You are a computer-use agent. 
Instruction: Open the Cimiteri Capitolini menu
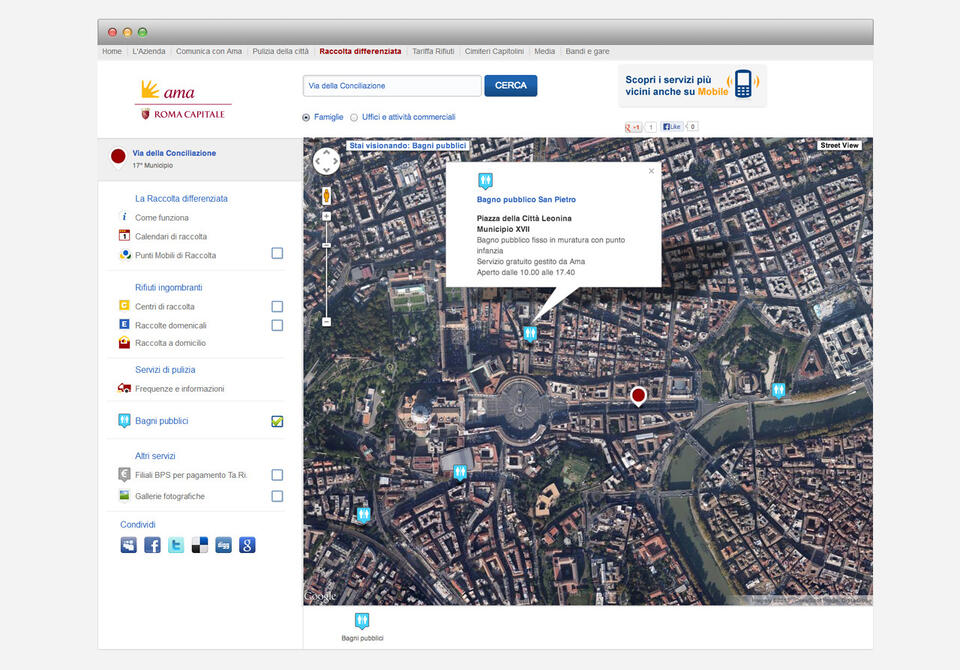494,51
